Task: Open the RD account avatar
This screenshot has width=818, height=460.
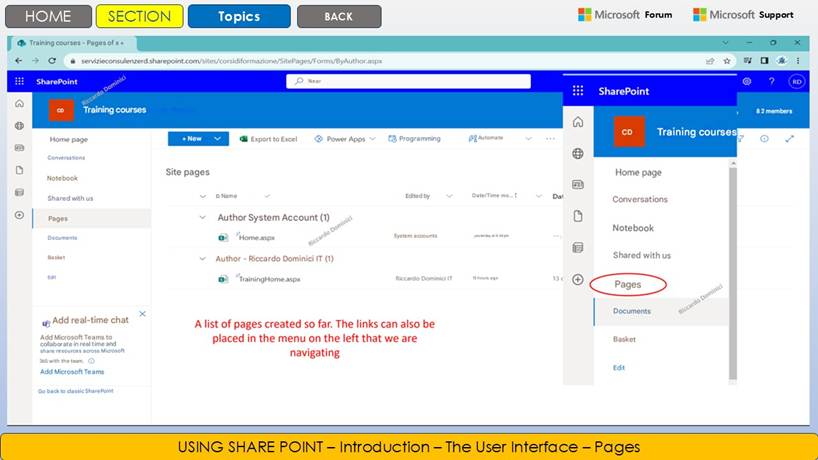Action: (797, 81)
